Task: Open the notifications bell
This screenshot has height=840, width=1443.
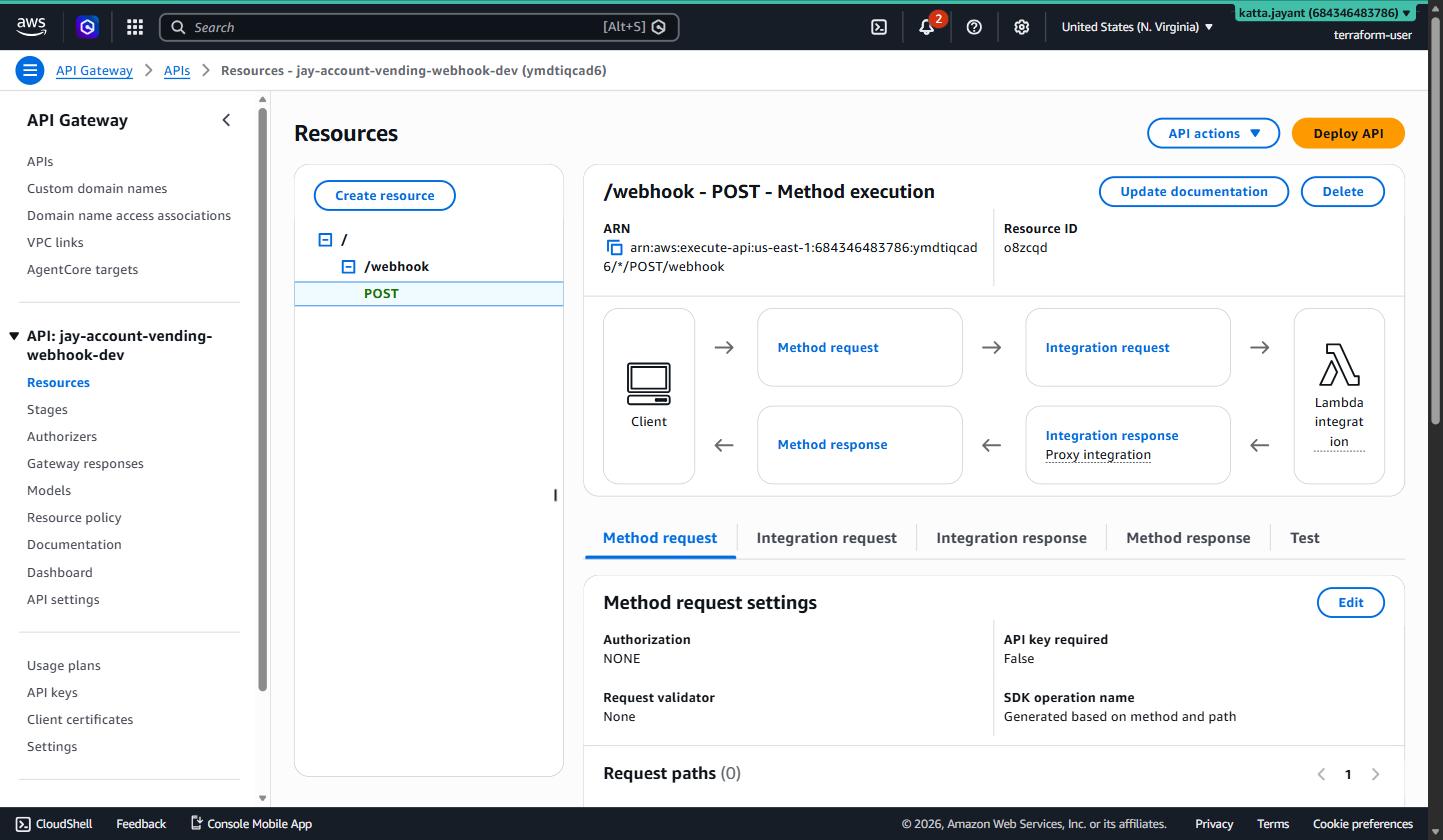Action: click(927, 27)
